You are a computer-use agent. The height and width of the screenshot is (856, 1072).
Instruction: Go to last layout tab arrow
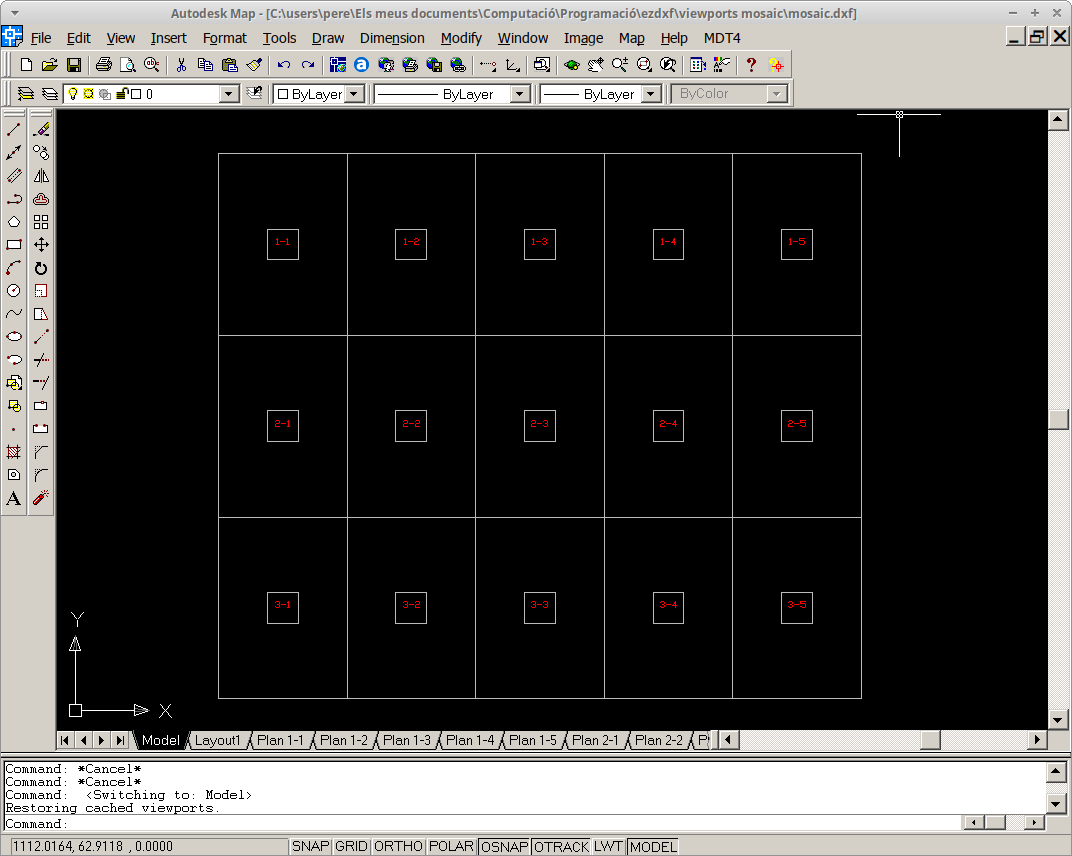pyautogui.click(x=120, y=740)
